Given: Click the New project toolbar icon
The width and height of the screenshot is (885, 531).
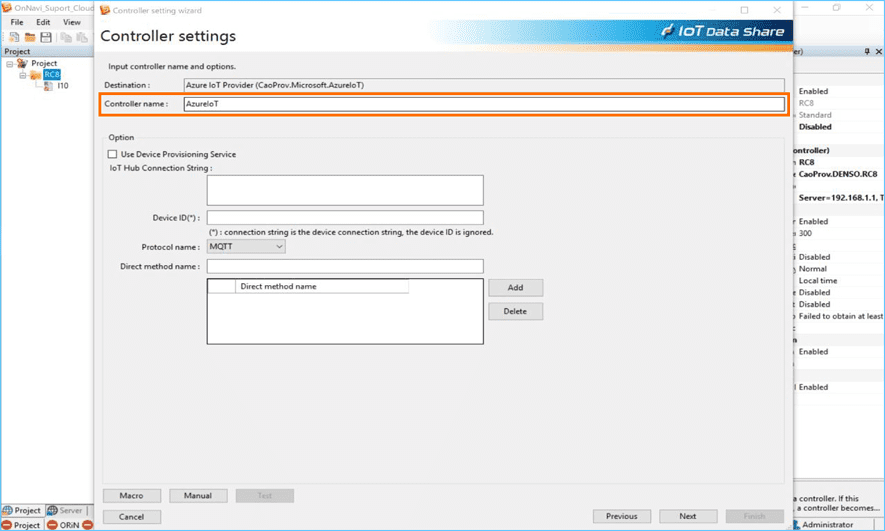Looking at the screenshot, I should point(14,37).
